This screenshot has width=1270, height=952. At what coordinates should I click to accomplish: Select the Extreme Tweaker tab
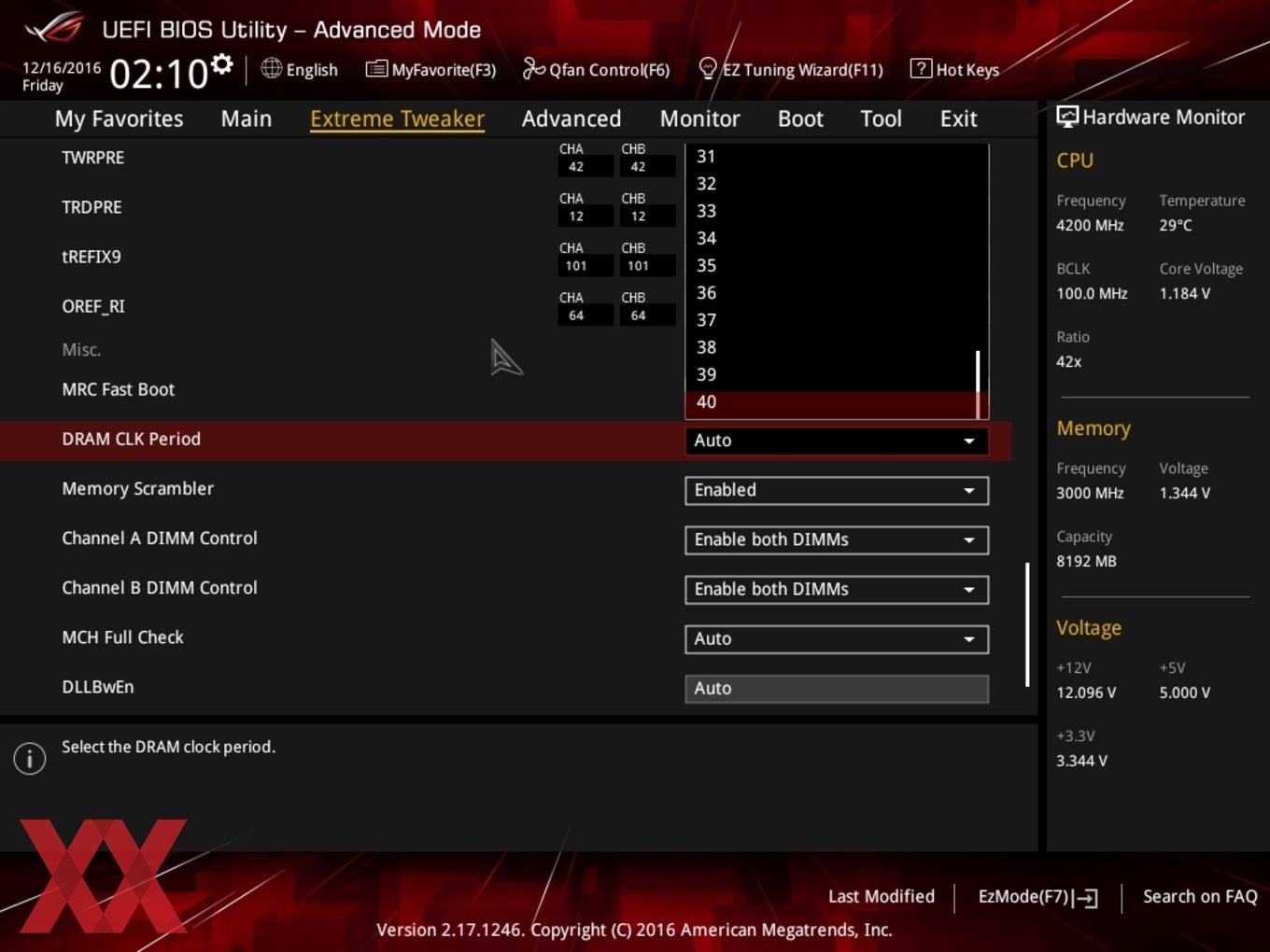pyautogui.click(x=397, y=119)
